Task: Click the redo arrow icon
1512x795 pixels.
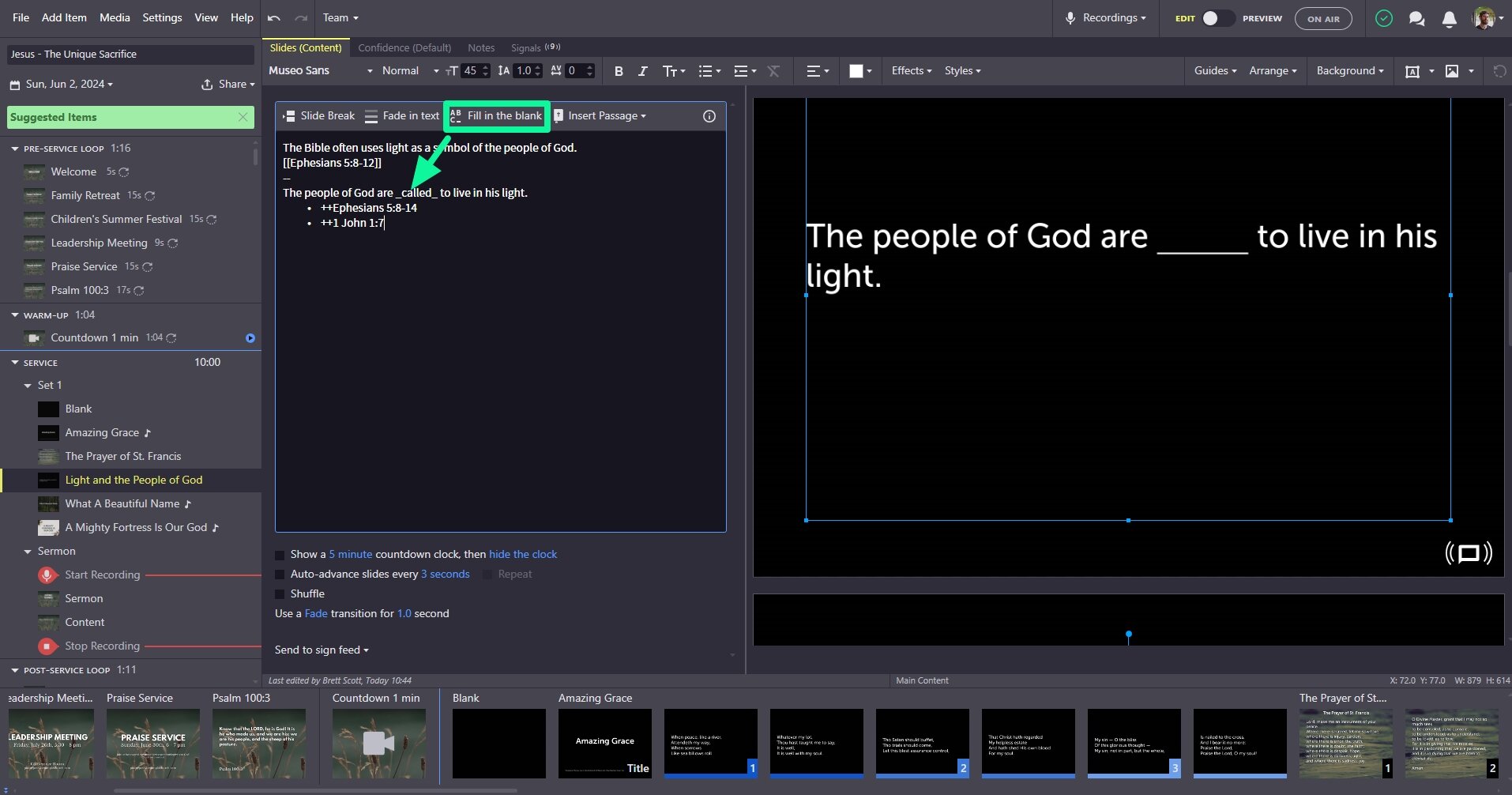Action: click(x=301, y=17)
